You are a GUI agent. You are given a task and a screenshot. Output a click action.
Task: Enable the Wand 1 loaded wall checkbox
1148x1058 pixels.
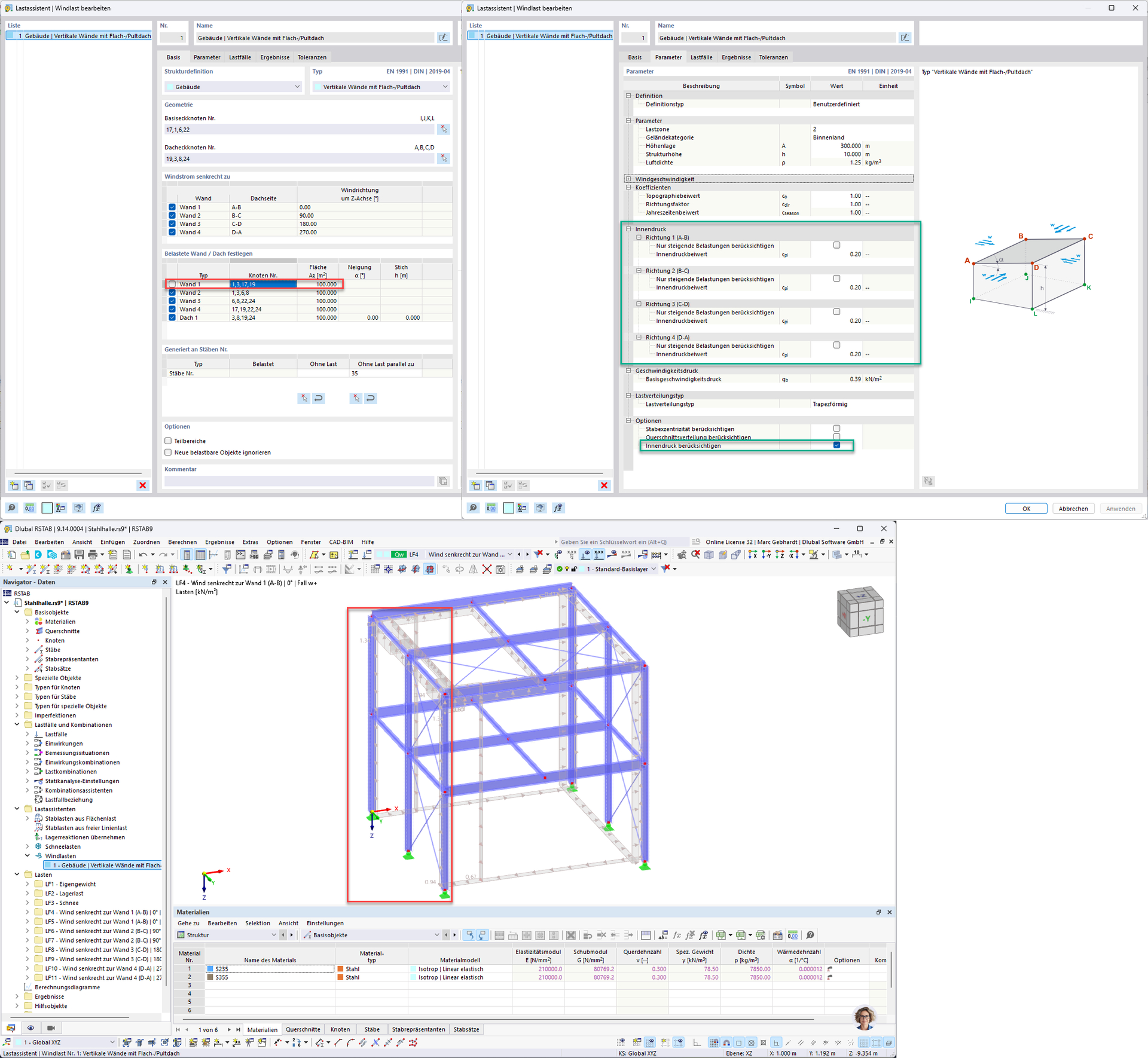(172, 285)
